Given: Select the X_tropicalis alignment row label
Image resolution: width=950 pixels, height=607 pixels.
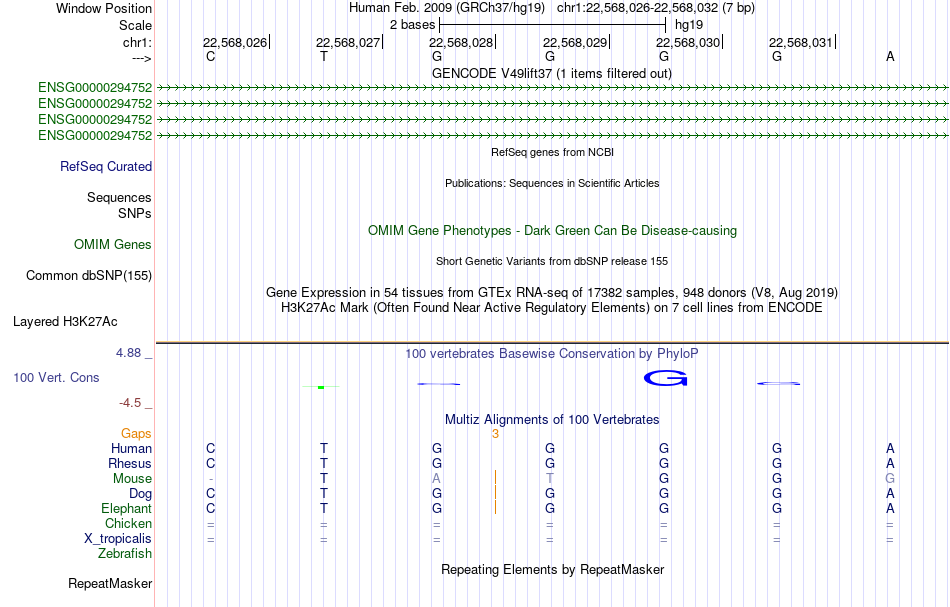Looking at the screenshot, I should (118, 539).
